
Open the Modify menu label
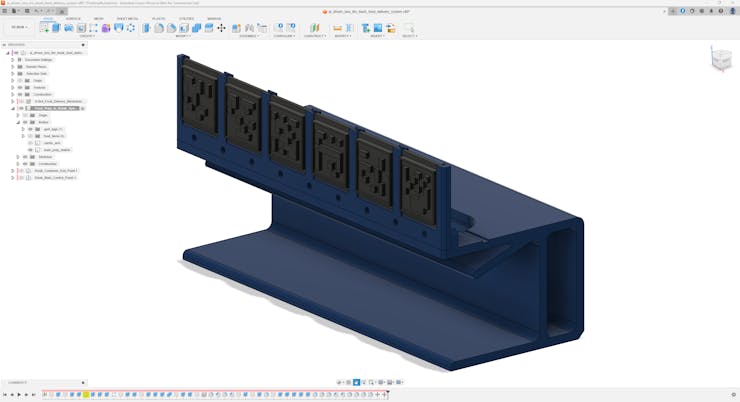(183, 36)
